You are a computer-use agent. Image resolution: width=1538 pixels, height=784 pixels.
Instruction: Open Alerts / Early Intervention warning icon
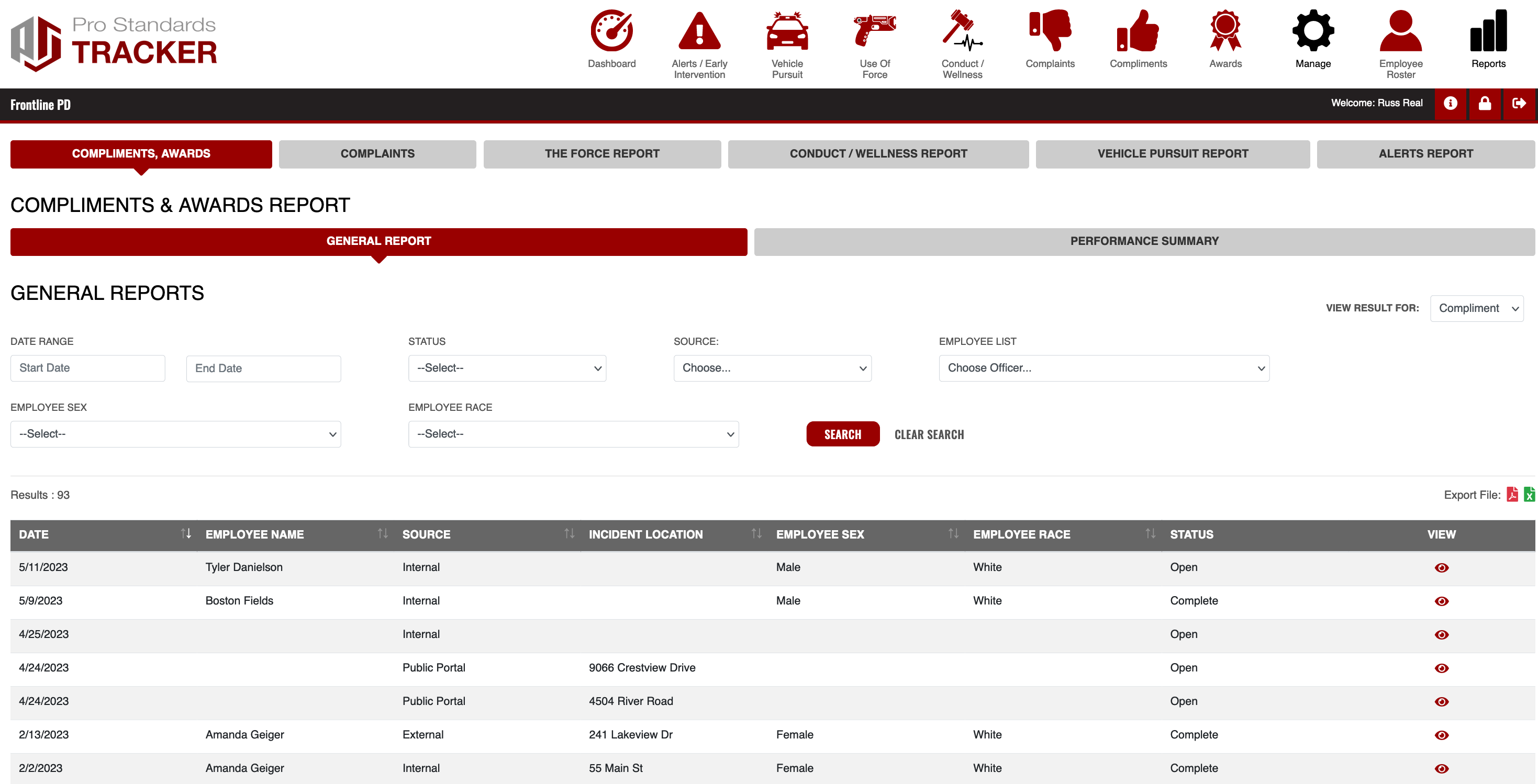pyautogui.click(x=699, y=31)
